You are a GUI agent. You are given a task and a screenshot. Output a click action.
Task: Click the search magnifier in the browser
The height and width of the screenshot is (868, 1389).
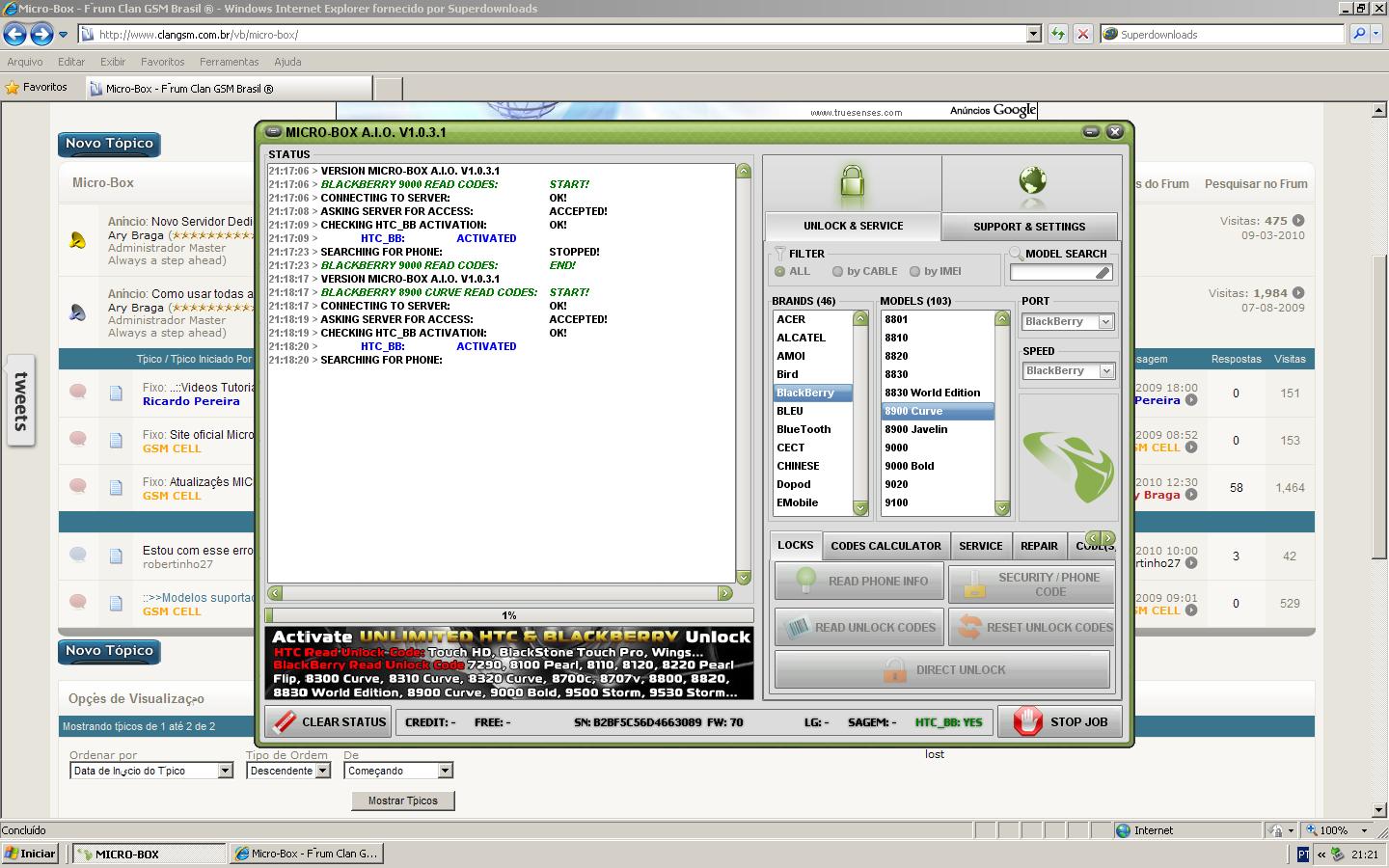click(1359, 34)
